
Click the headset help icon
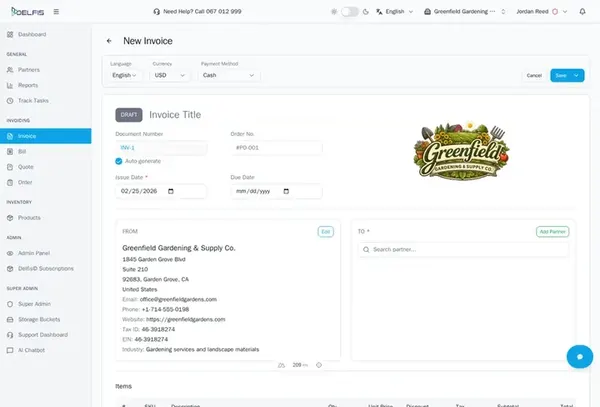[157, 11]
